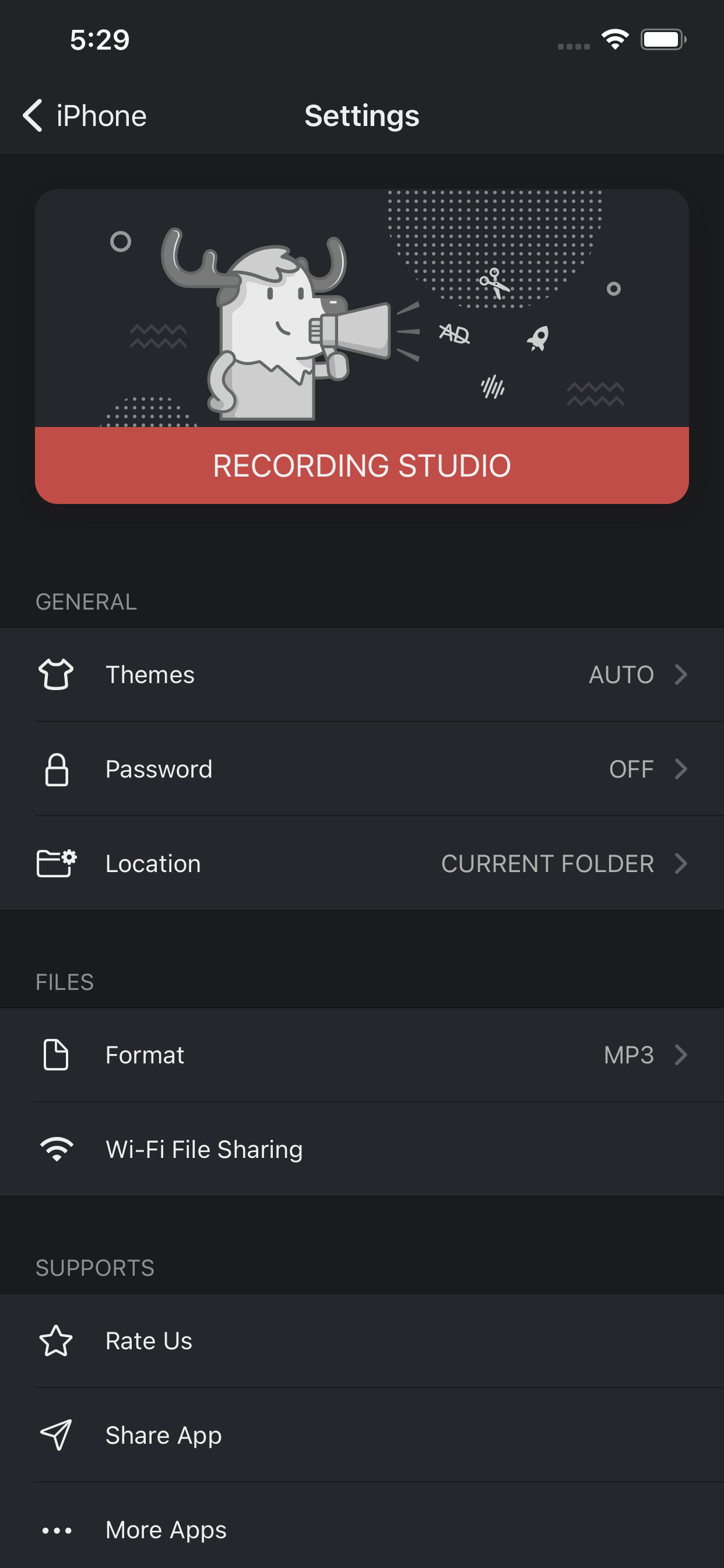Expand Password via its right chevron
This screenshot has height=1568, width=724.
pyautogui.click(x=681, y=769)
